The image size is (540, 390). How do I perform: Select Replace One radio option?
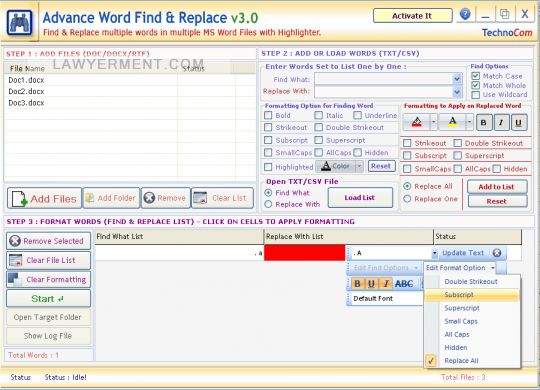[407, 199]
